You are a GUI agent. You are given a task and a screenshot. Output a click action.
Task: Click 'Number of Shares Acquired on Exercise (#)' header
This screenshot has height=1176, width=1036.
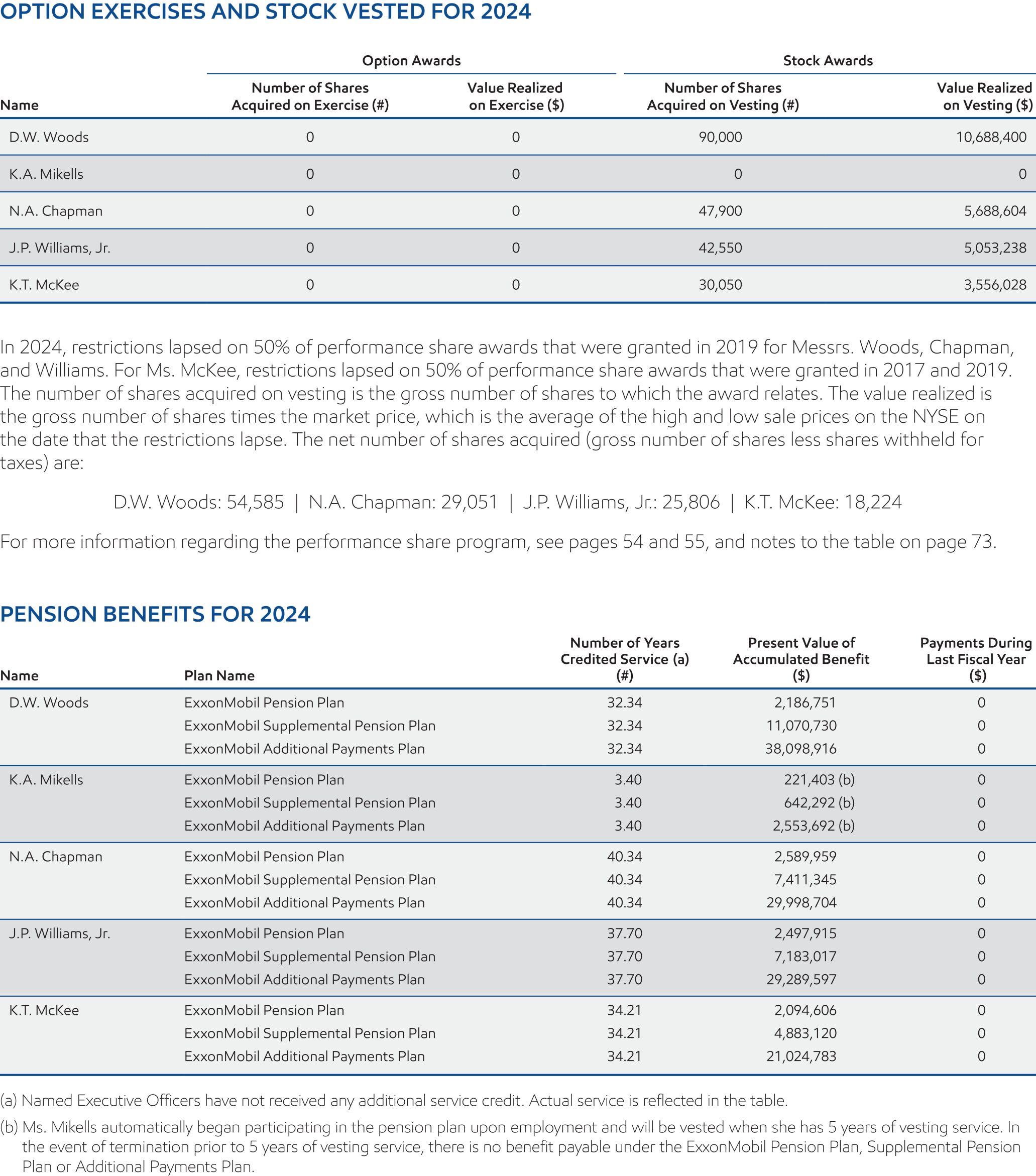click(x=310, y=96)
